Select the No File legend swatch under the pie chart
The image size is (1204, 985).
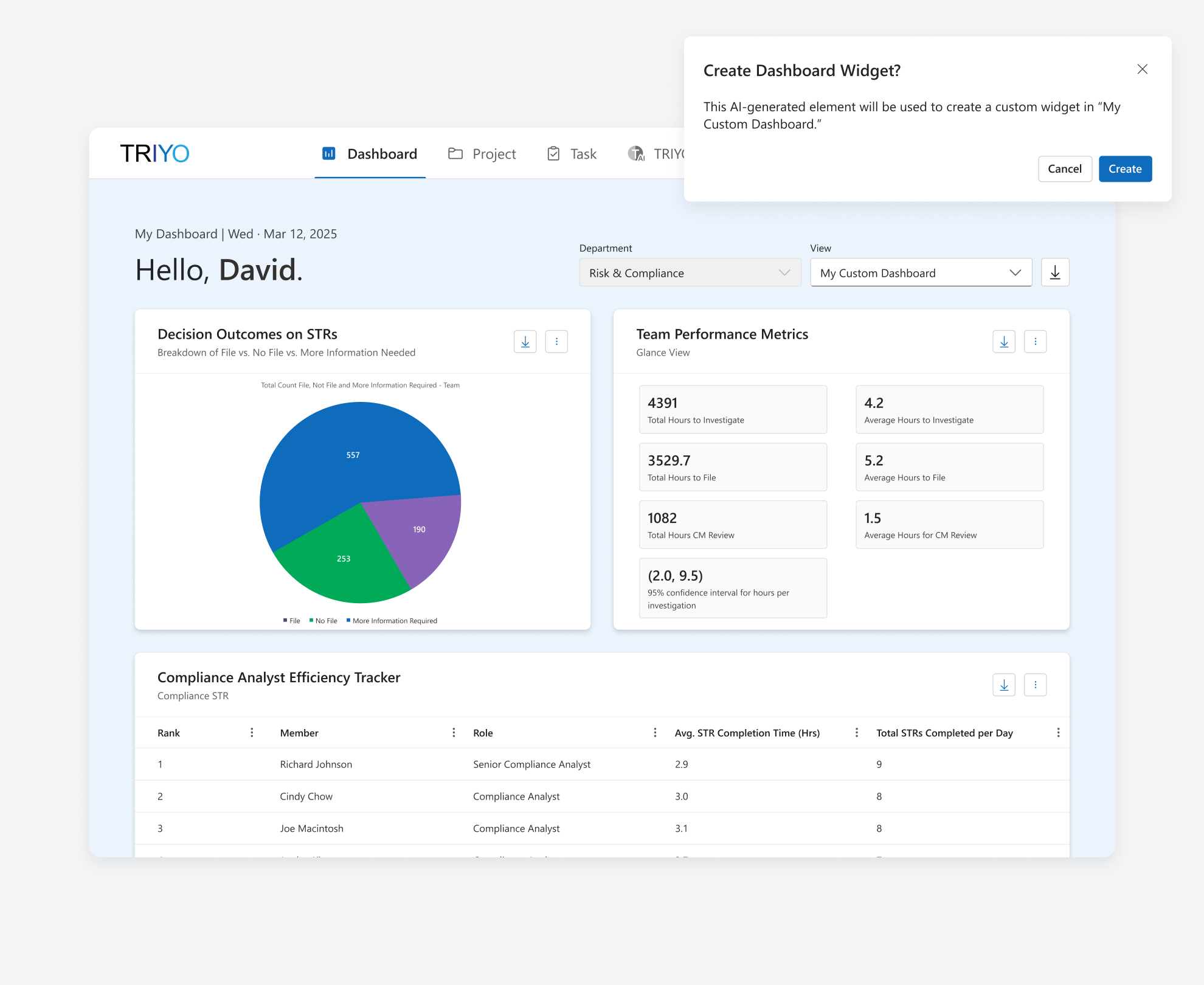311,620
